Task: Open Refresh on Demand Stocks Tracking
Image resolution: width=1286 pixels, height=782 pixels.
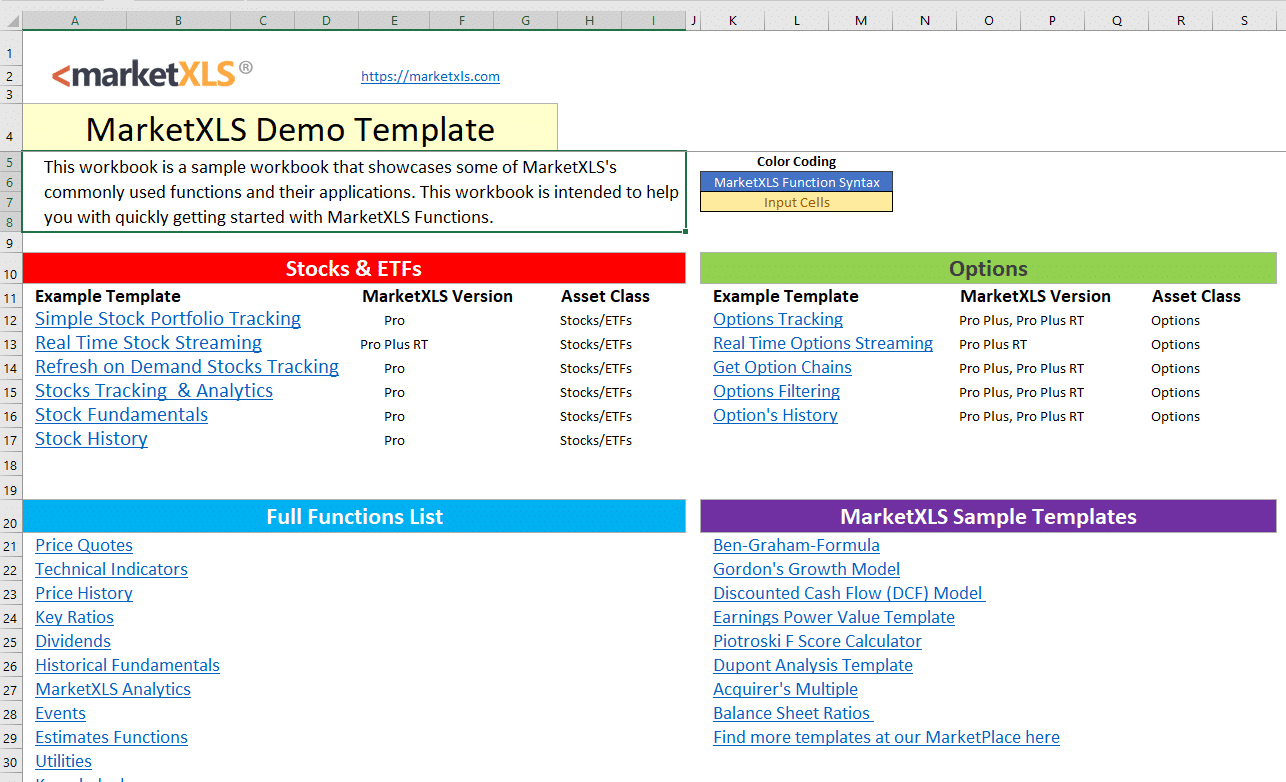Action: pyautogui.click(x=187, y=367)
